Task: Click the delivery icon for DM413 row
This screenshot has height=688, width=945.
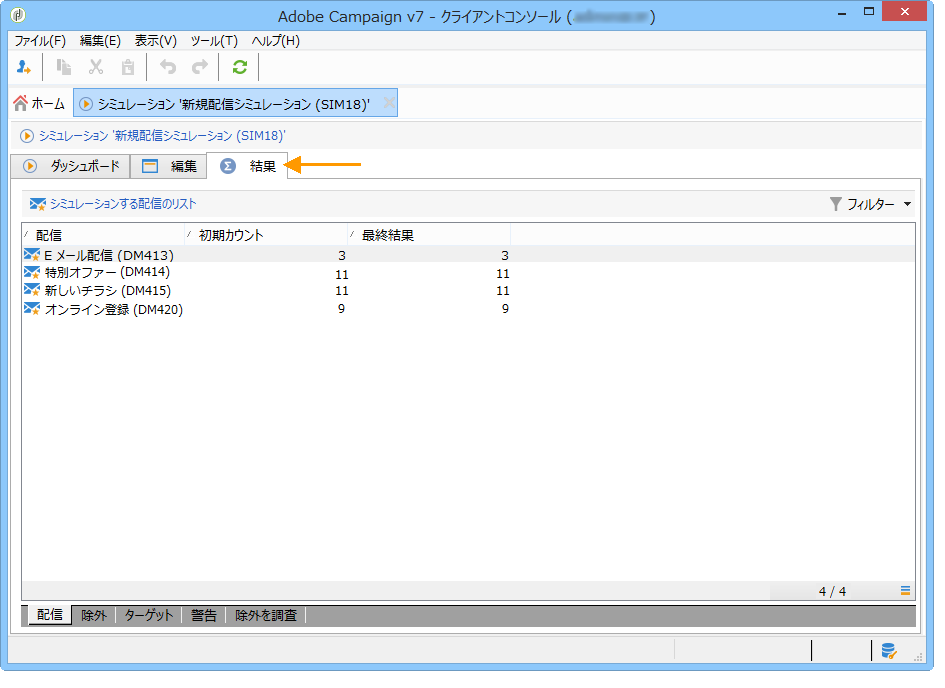Action: (x=32, y=255)
